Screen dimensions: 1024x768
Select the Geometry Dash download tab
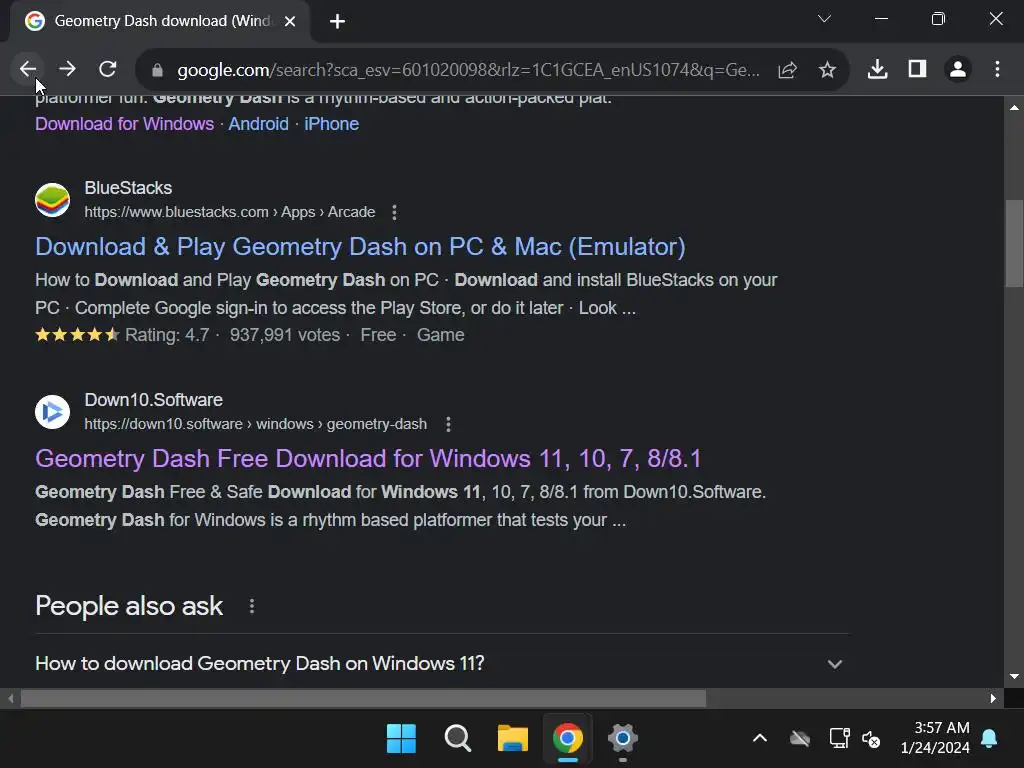click(x=160, y=22)
